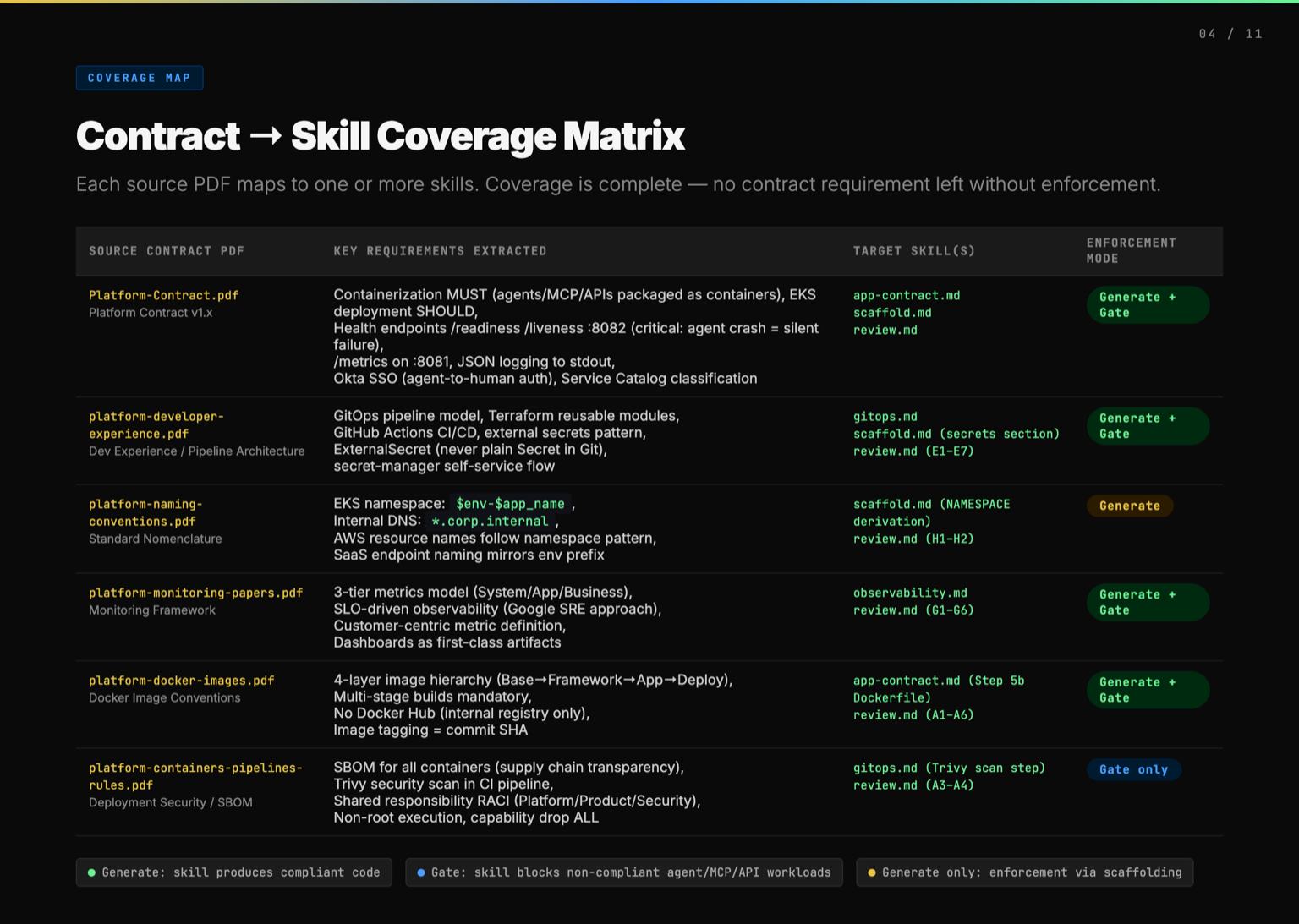
Task: Click SBOM for all containers requirement line
Action: click(509, 768)
